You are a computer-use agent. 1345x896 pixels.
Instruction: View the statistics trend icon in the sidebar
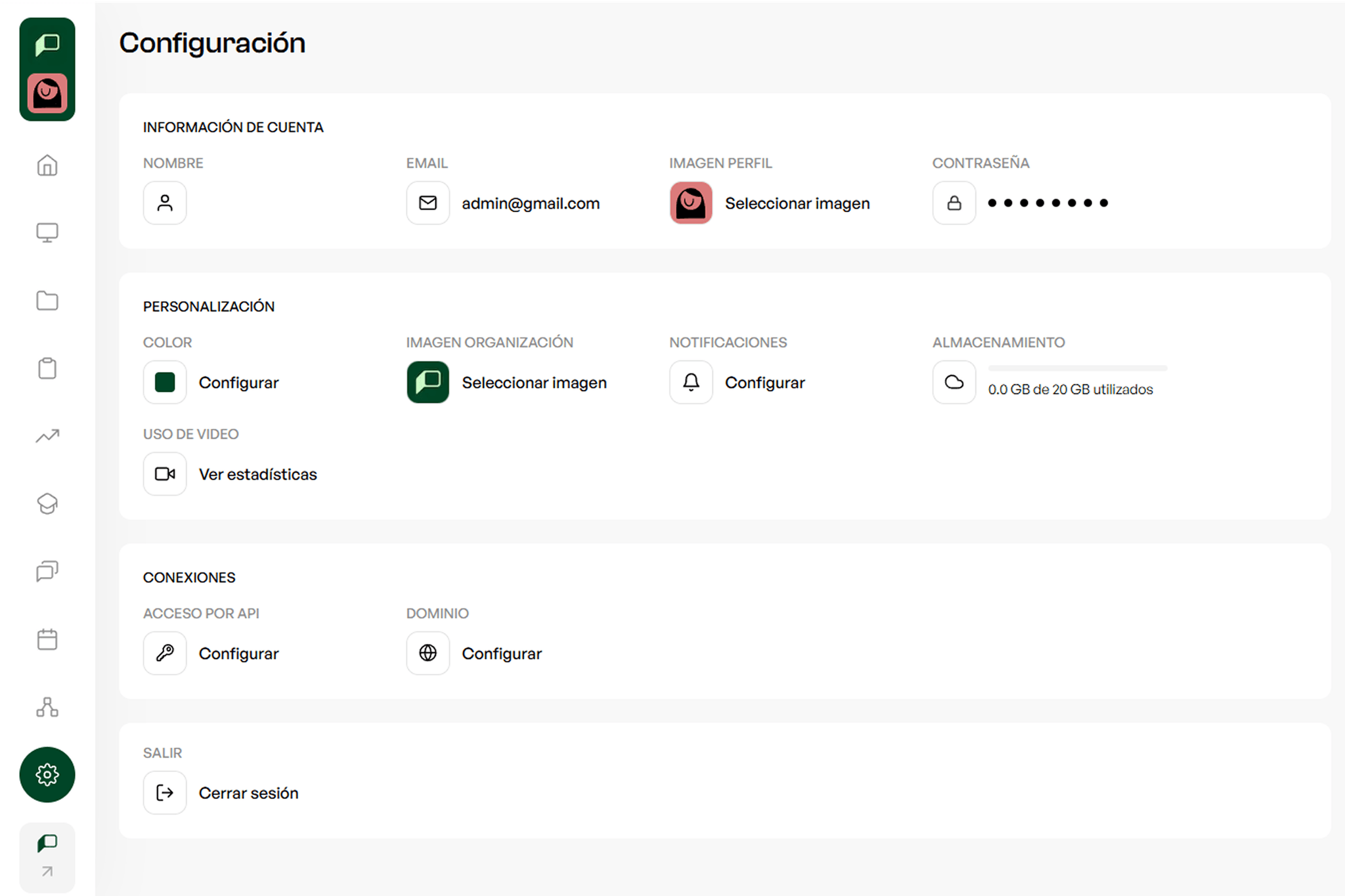coord(47,436)
